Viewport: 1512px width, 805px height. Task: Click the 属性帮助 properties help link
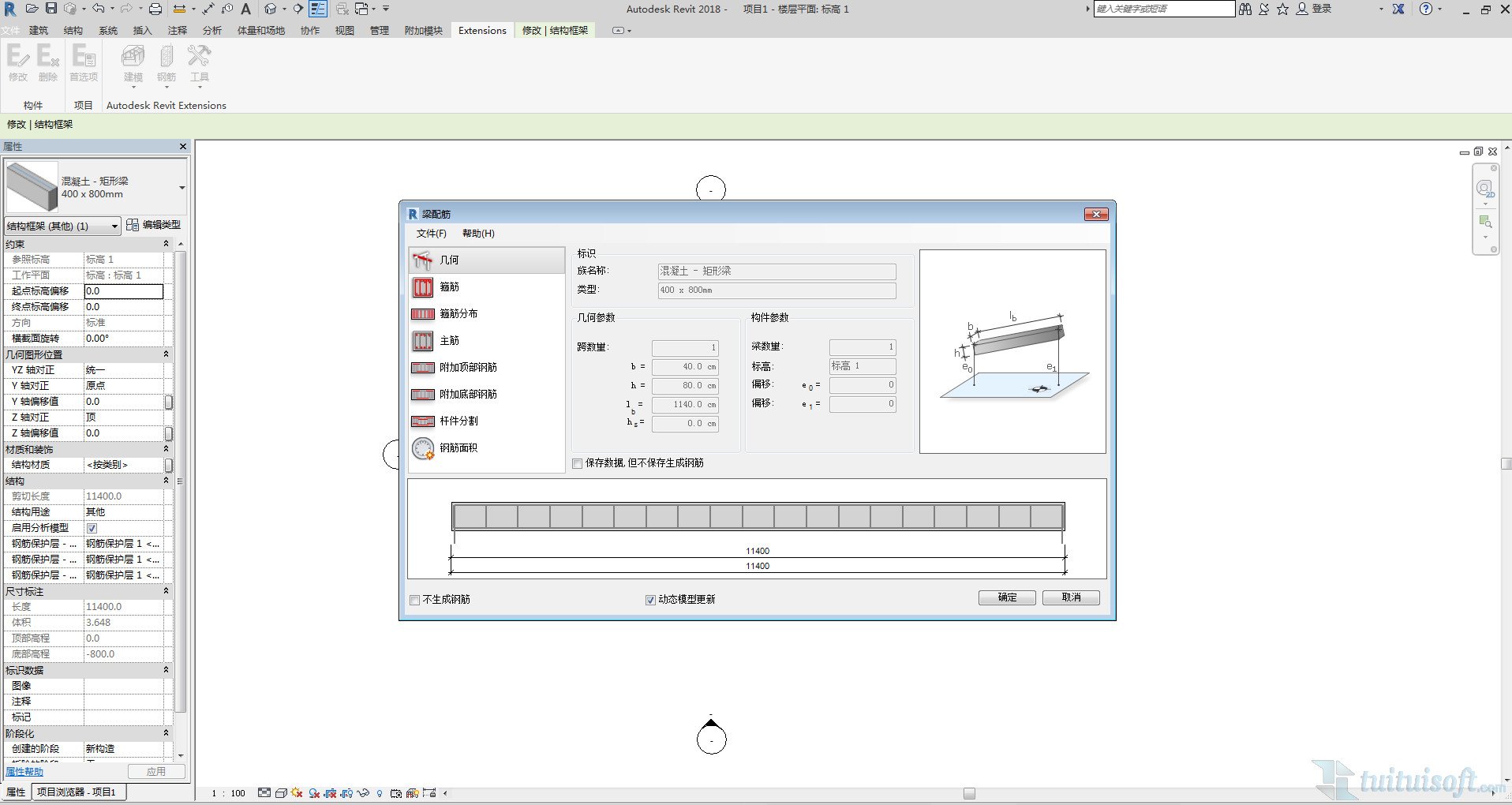point(24,772)
